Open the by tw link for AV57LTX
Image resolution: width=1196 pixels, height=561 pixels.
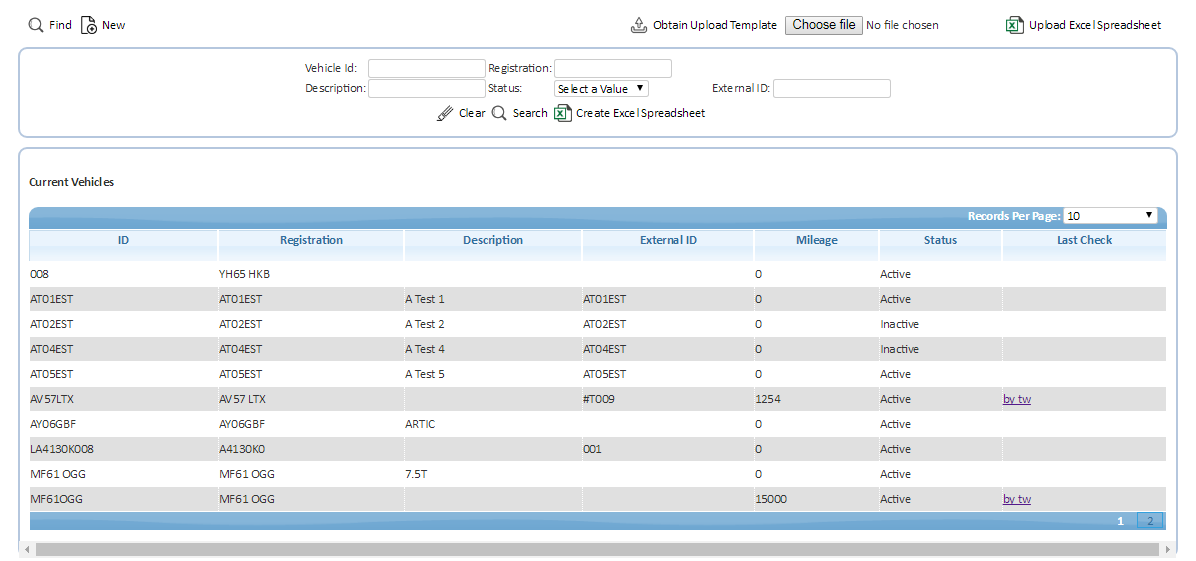coord(1017,399)
